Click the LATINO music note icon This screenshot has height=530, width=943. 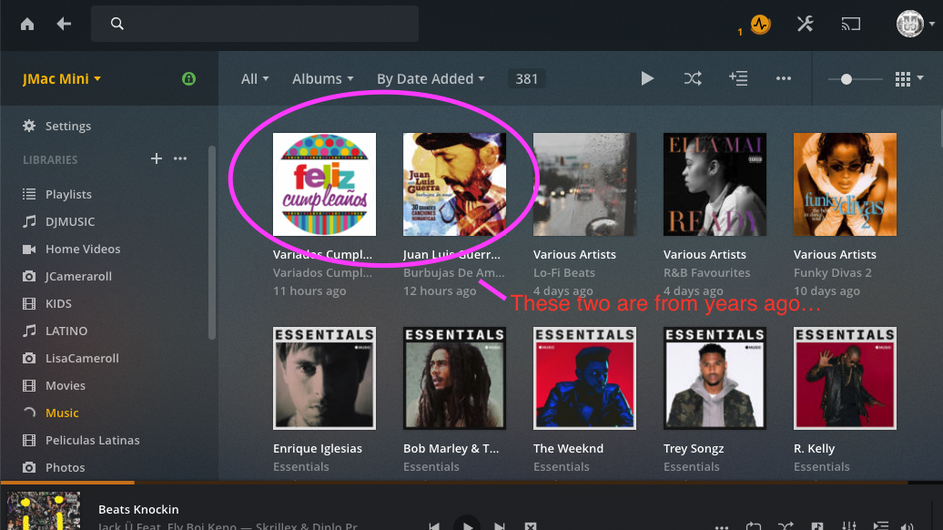[x=29, y=331]
